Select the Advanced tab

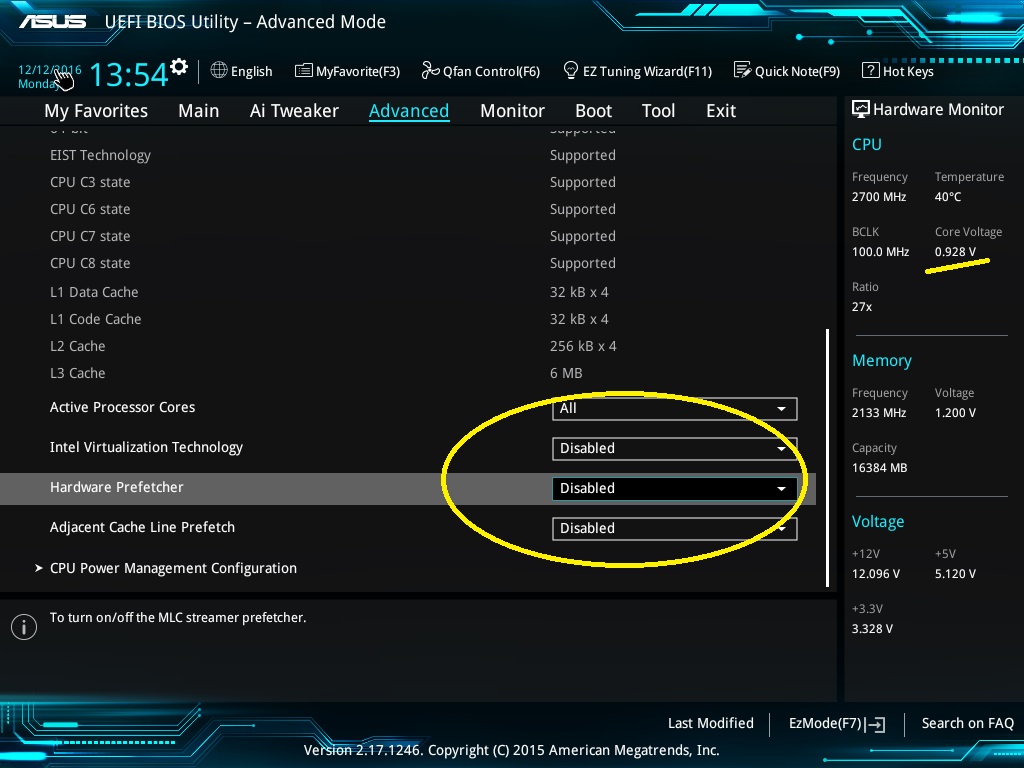point(409,111)
